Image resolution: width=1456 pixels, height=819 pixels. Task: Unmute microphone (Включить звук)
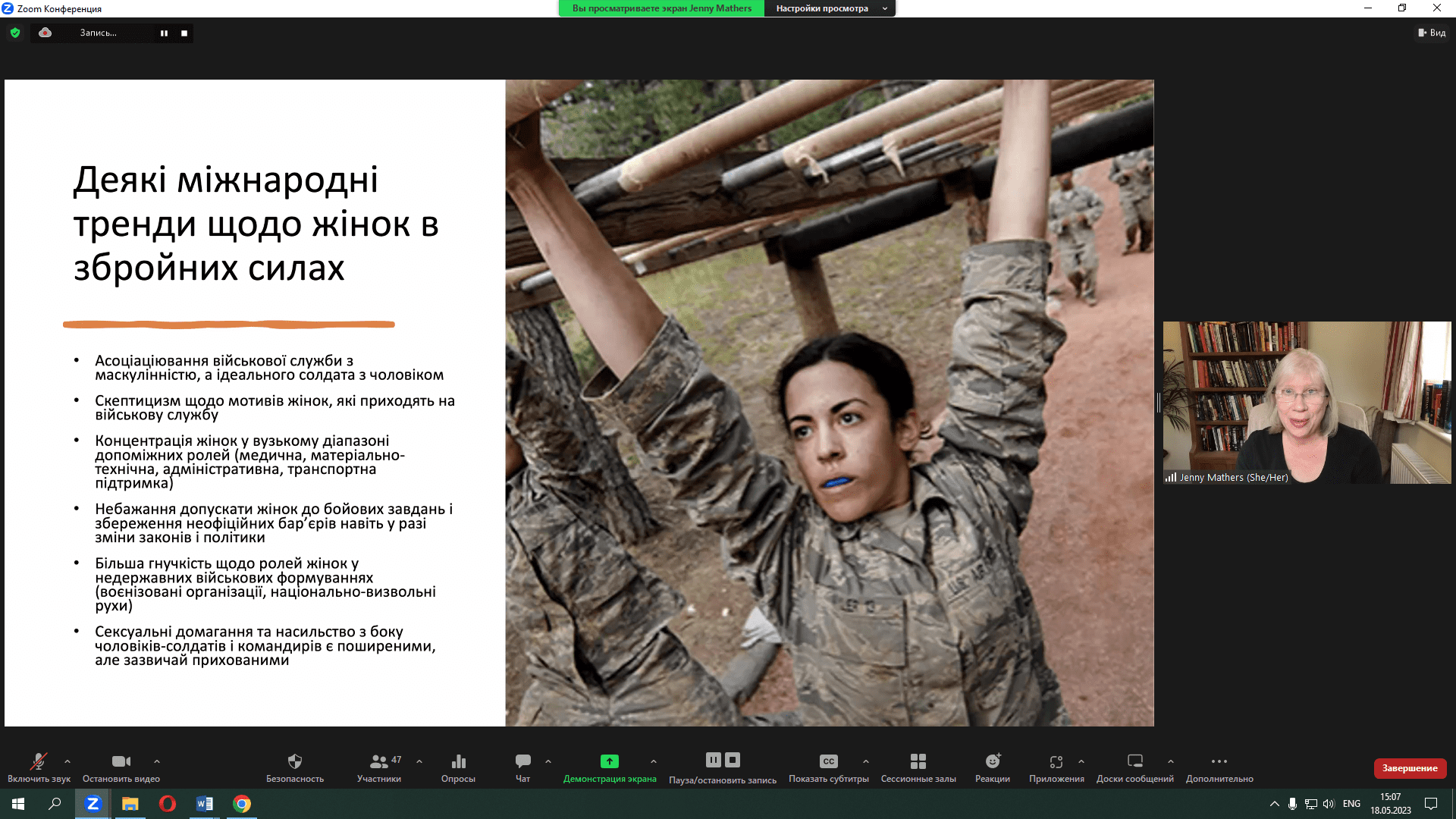coord(39,766)
